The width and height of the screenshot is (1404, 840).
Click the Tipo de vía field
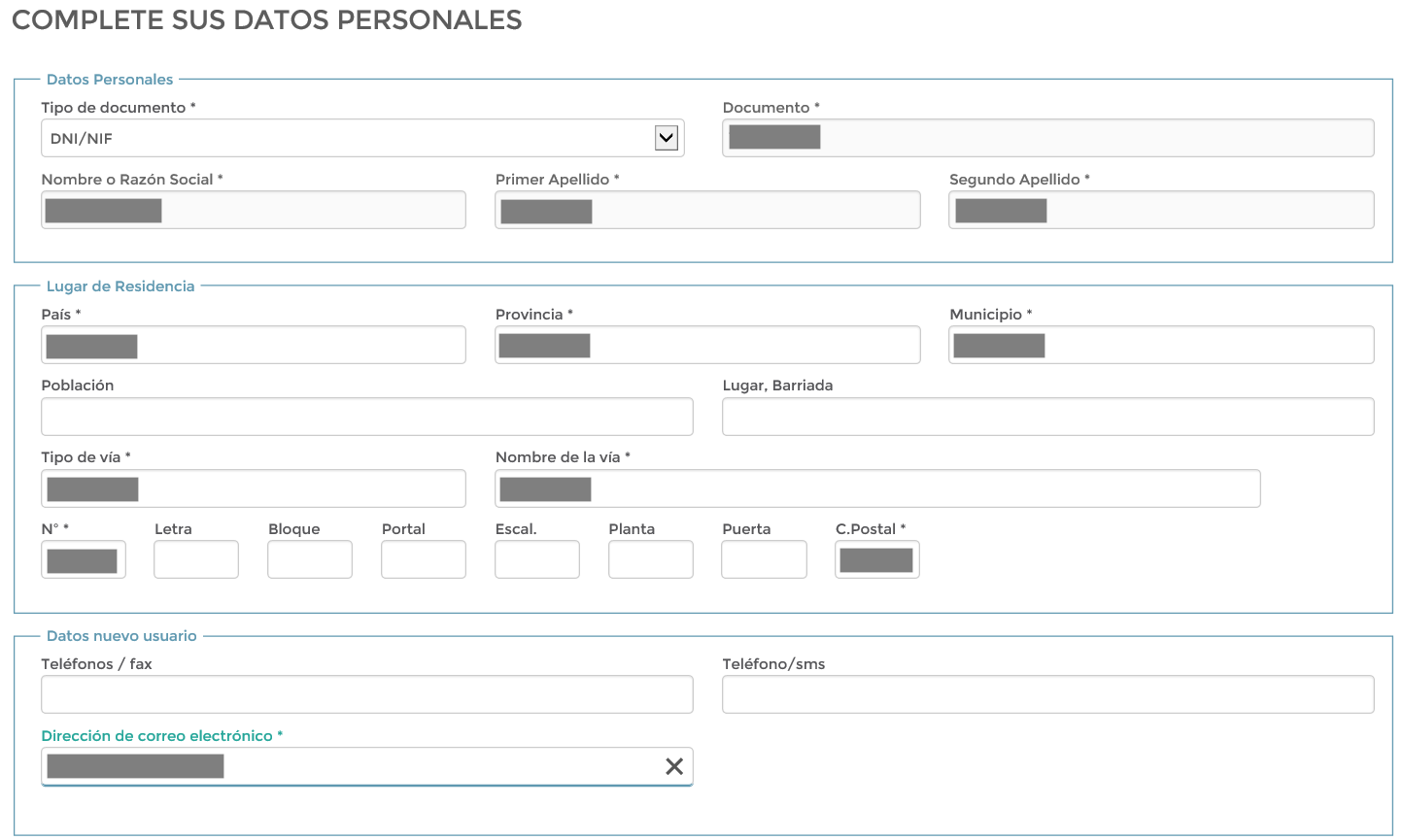(x=254, y=488)
